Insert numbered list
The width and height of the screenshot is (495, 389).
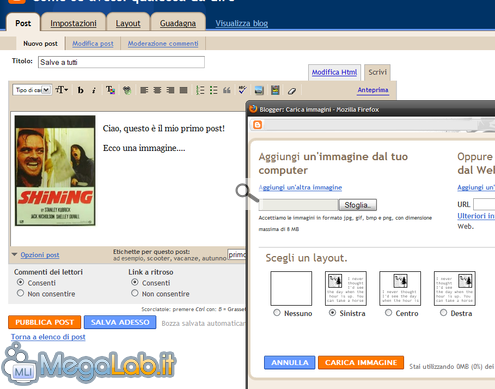[200, 90]
